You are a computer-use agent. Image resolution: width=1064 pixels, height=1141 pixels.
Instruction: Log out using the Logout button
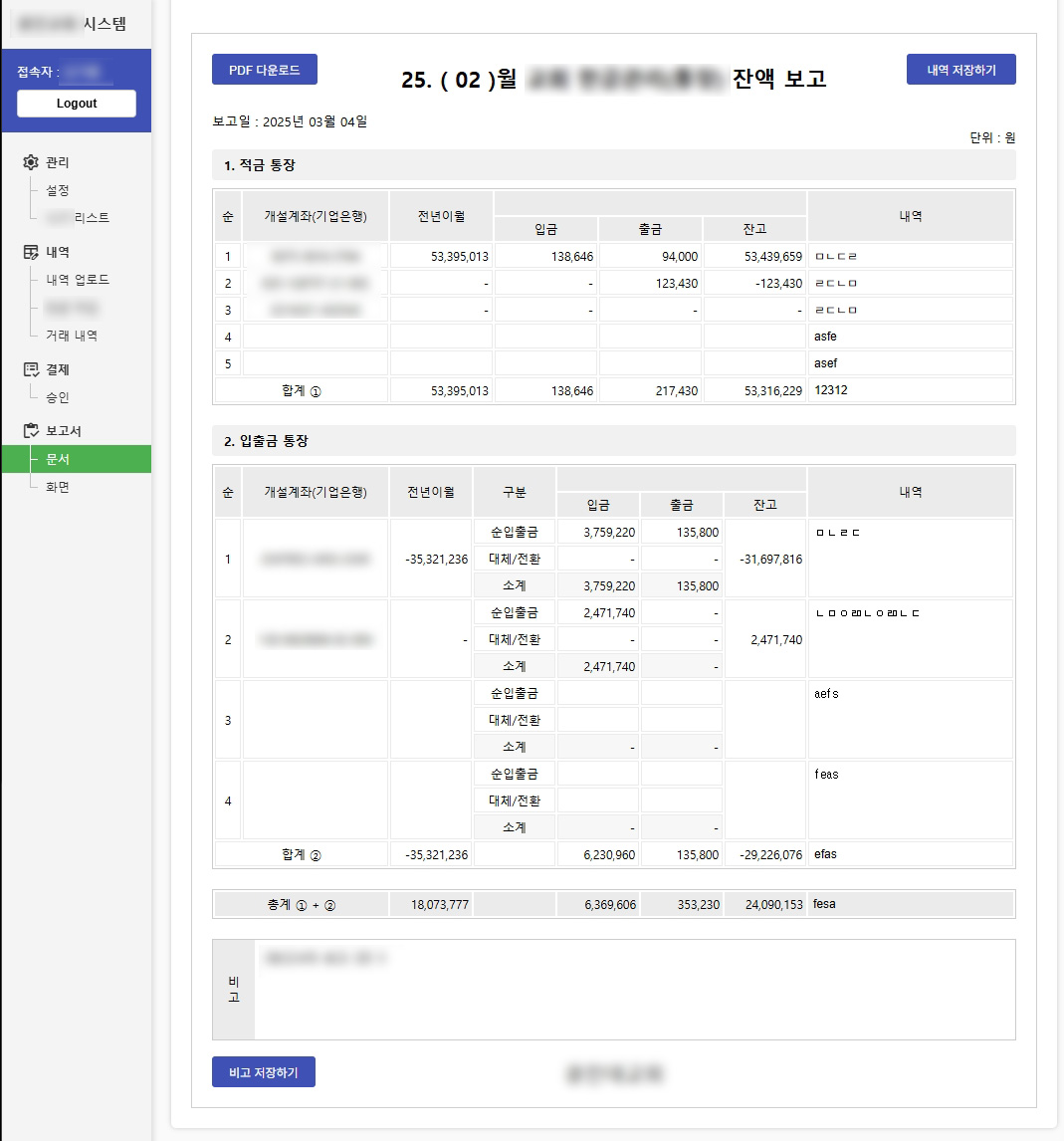click(x=76, y=103)
